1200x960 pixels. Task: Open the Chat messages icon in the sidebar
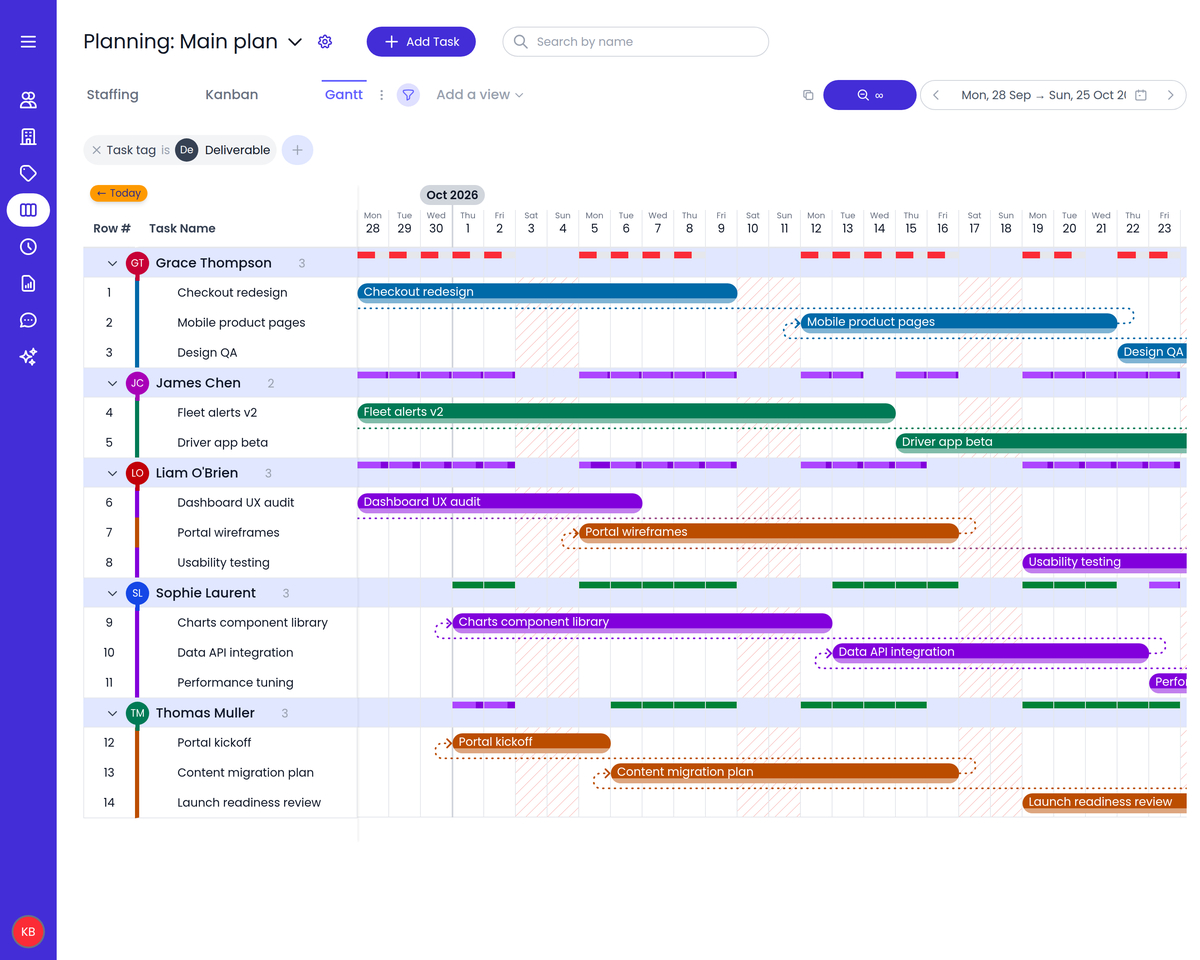coord(28,320)
